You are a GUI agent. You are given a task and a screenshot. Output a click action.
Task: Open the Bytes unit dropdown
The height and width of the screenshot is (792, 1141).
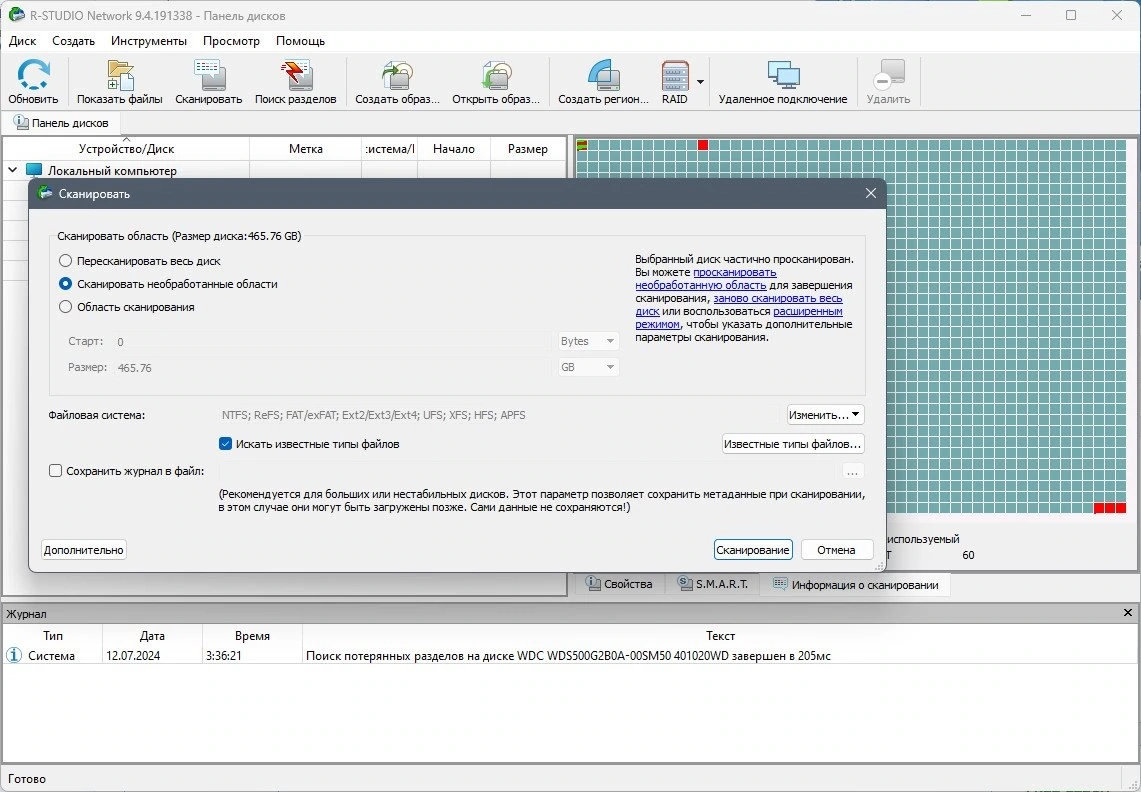(588, 341)
